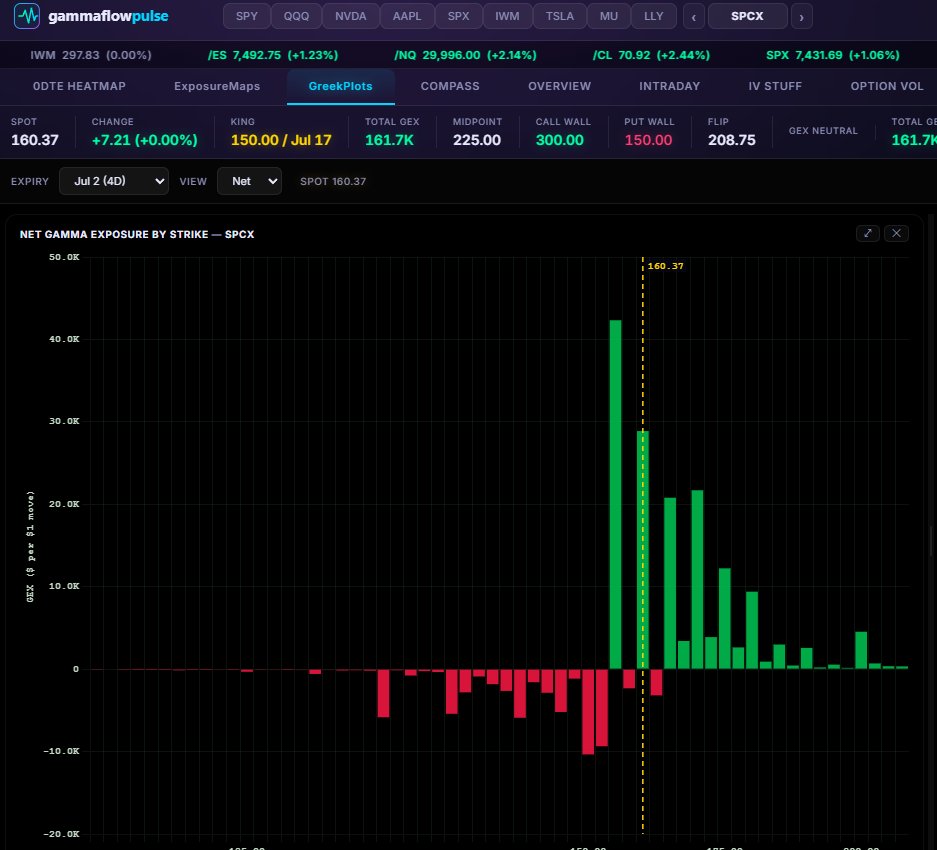937x850 pixels.
Task: Close the Net Gamma Exposure chart panel
Action: tap(896, 233)
